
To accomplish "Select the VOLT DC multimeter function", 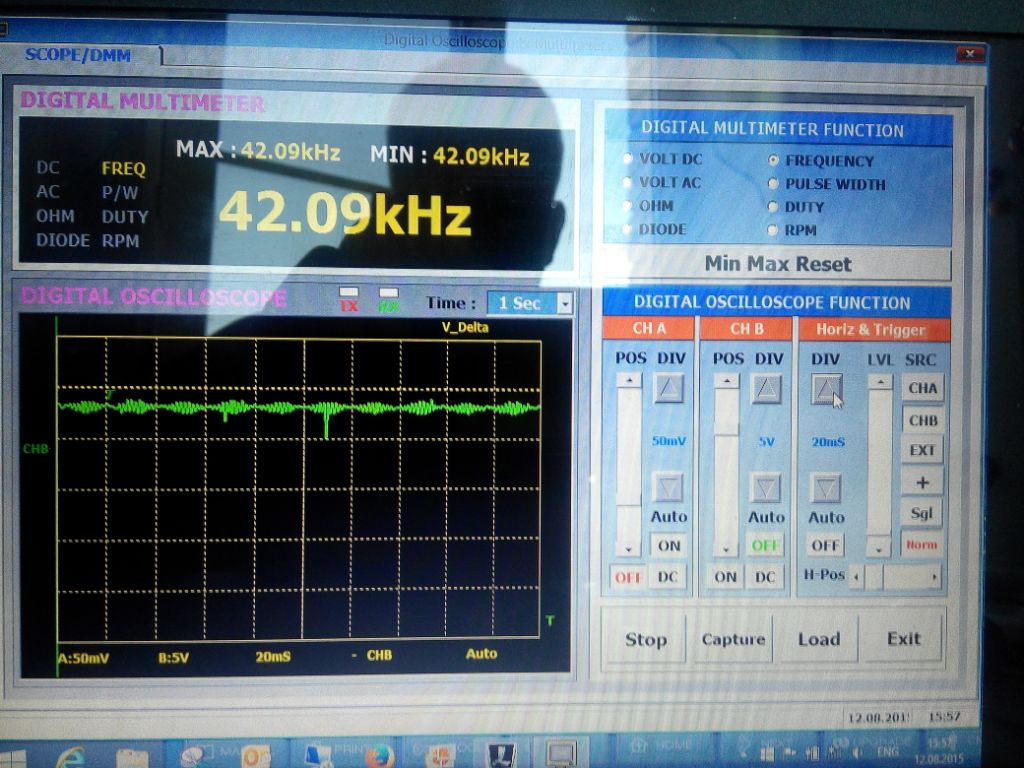I will 629,159.
